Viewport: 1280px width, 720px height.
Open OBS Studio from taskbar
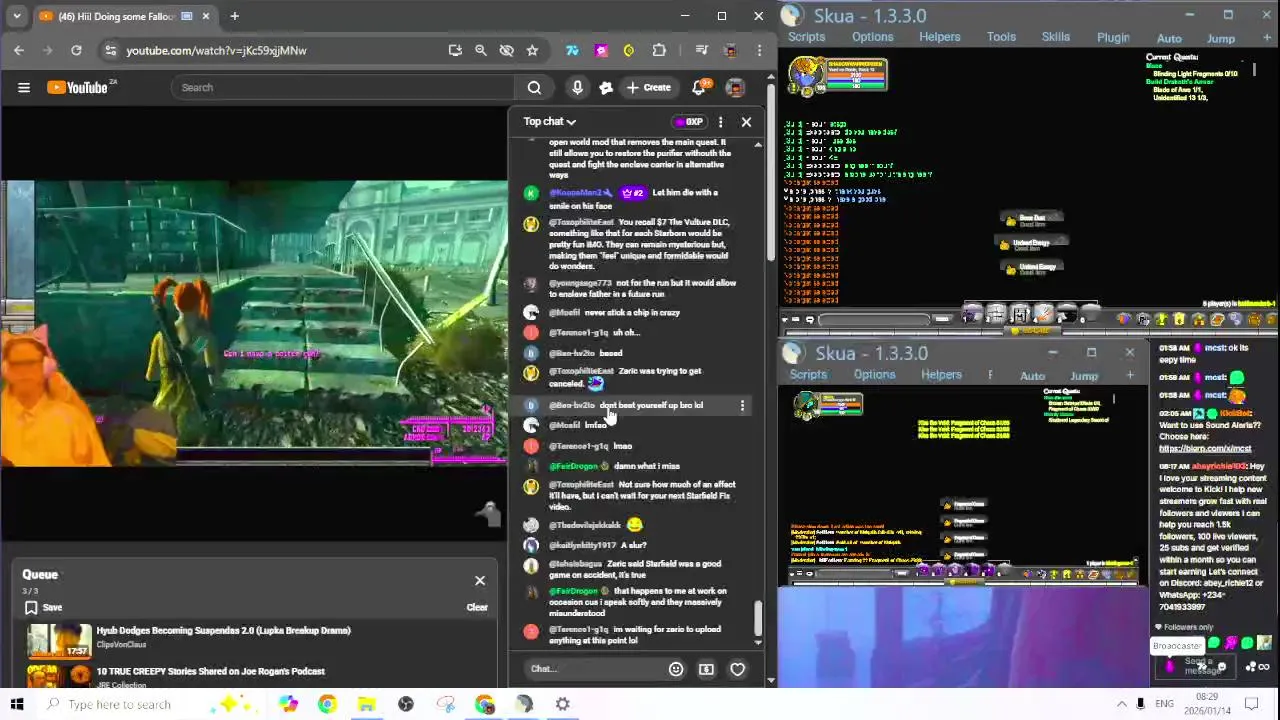(406, 704)
